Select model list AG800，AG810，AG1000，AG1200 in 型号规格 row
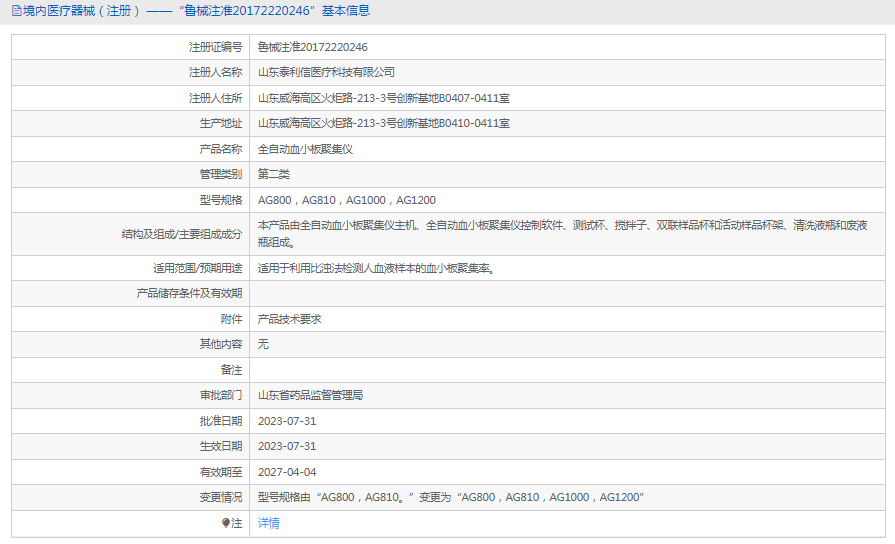This screenshot has height=544, width=895. point(346,200)
